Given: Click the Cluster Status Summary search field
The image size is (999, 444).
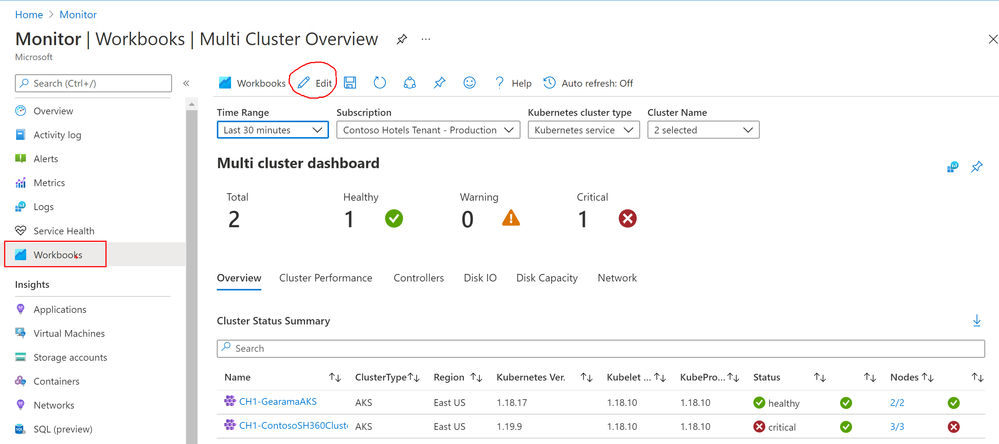Looking at the screenshot, I should click(x=601, y=348).
